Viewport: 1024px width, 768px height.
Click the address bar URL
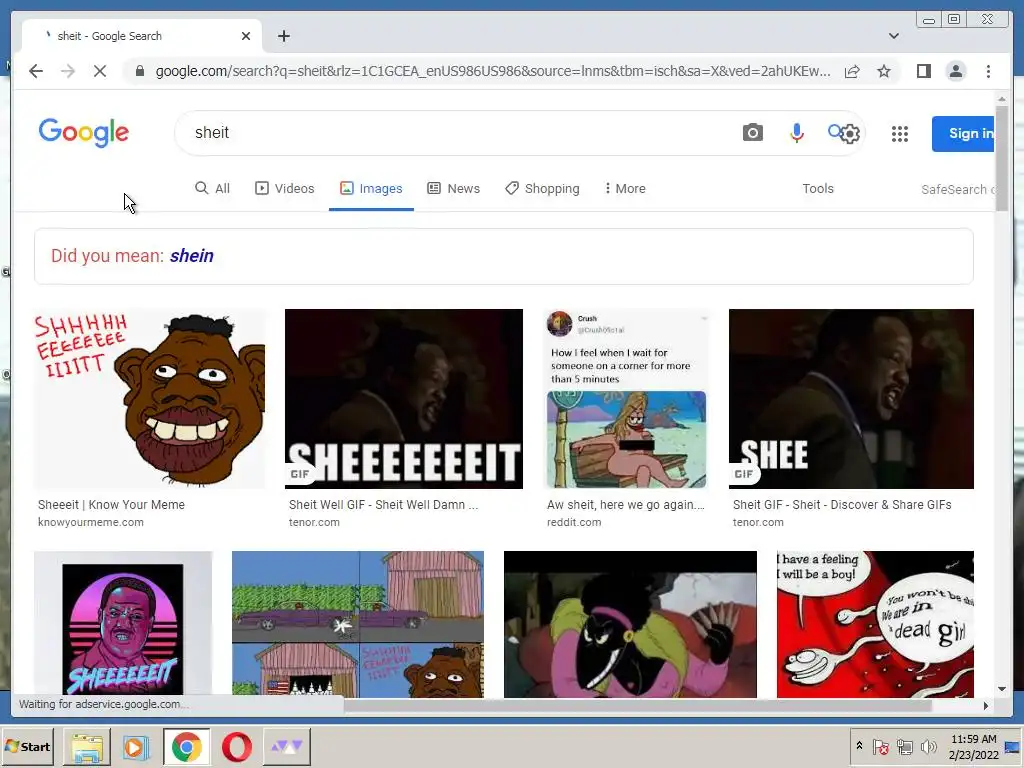click(x=492, y=71)
